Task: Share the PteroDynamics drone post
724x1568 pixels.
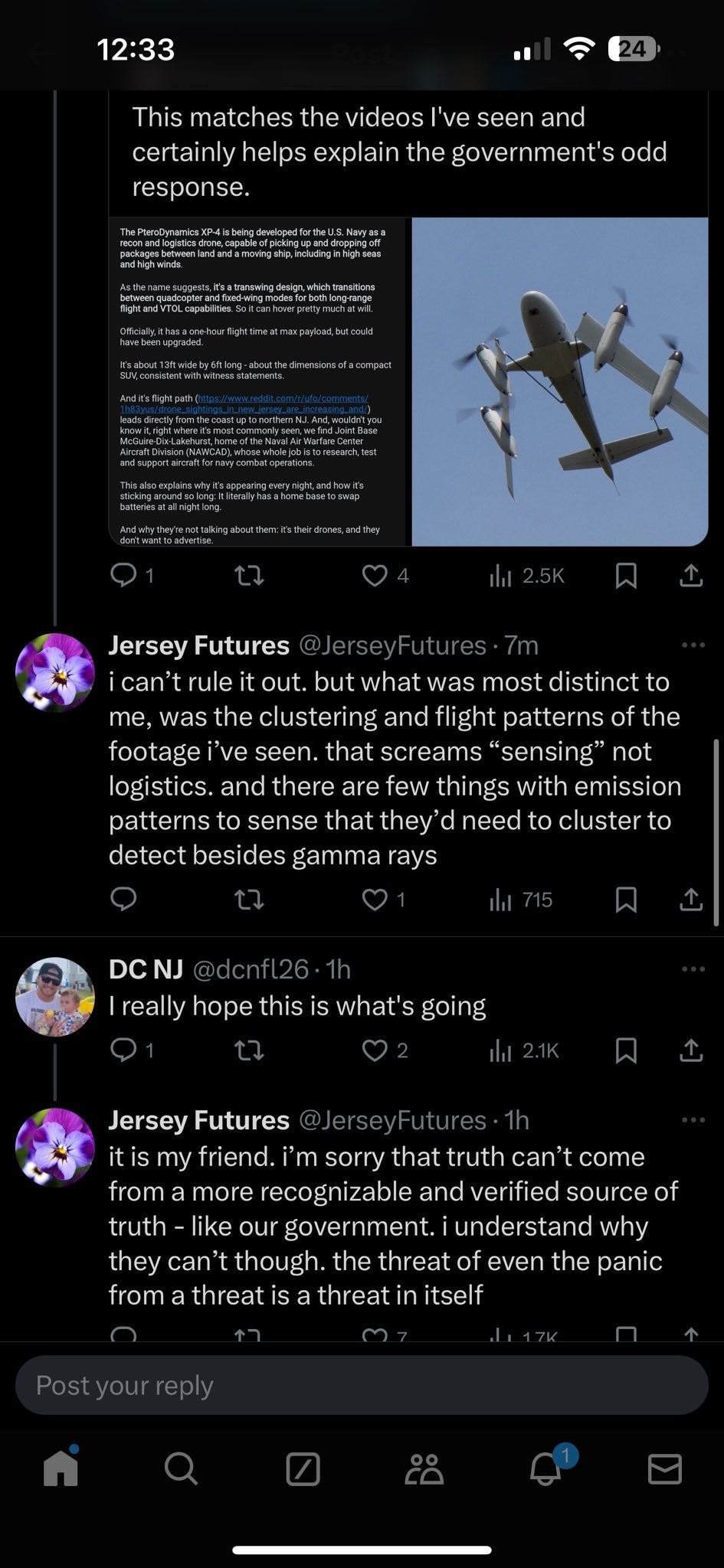Action: (x=691, y=576)
